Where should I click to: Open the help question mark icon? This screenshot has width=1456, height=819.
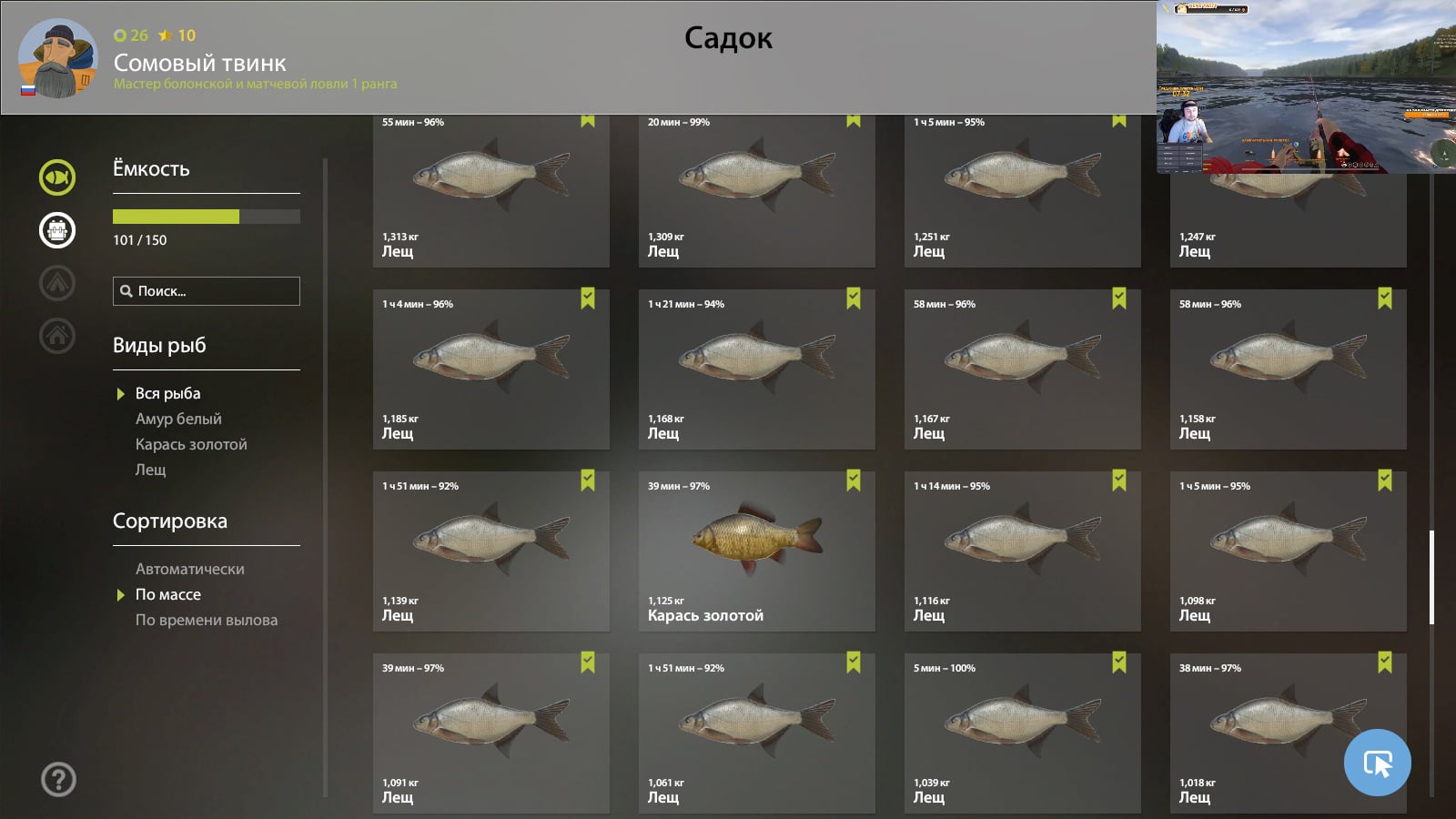pos(58,780)
